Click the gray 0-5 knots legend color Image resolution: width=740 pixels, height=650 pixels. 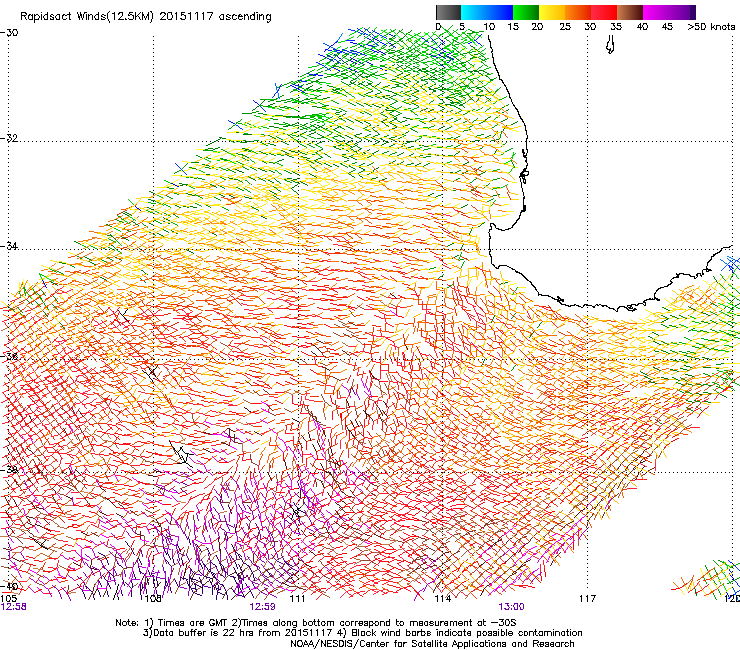tap(448, 12)
